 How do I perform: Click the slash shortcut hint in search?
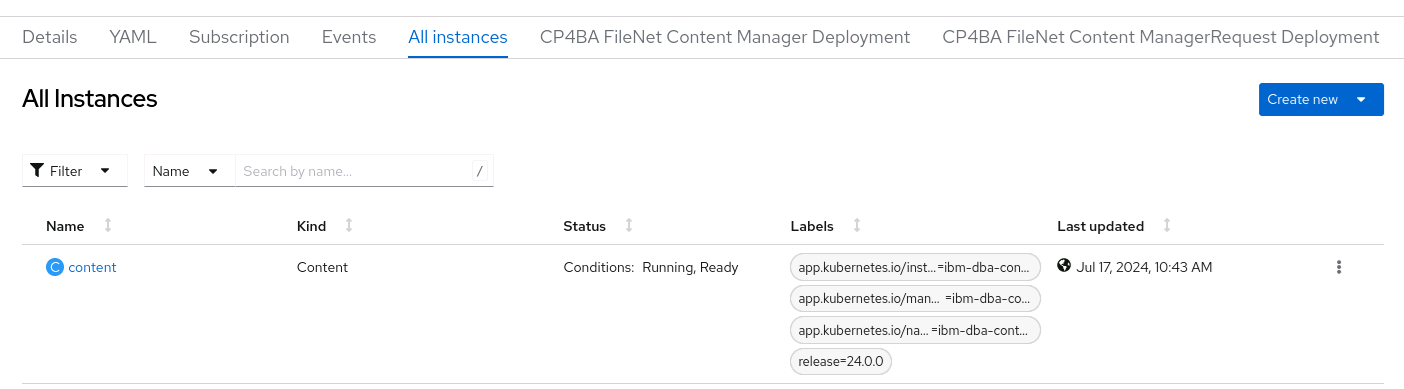point(480,171)
